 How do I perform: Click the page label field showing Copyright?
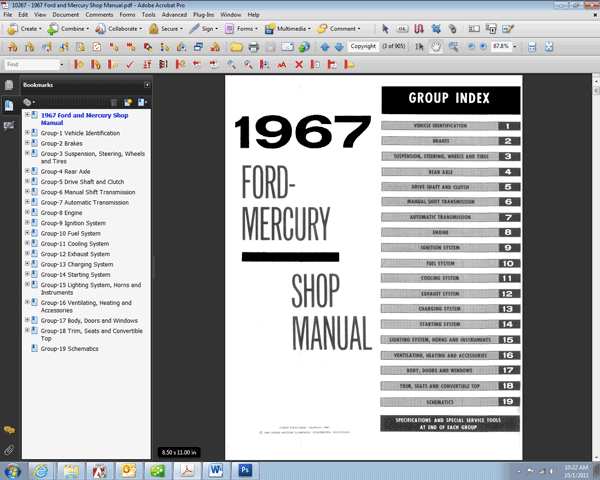[x=363, y=46]
